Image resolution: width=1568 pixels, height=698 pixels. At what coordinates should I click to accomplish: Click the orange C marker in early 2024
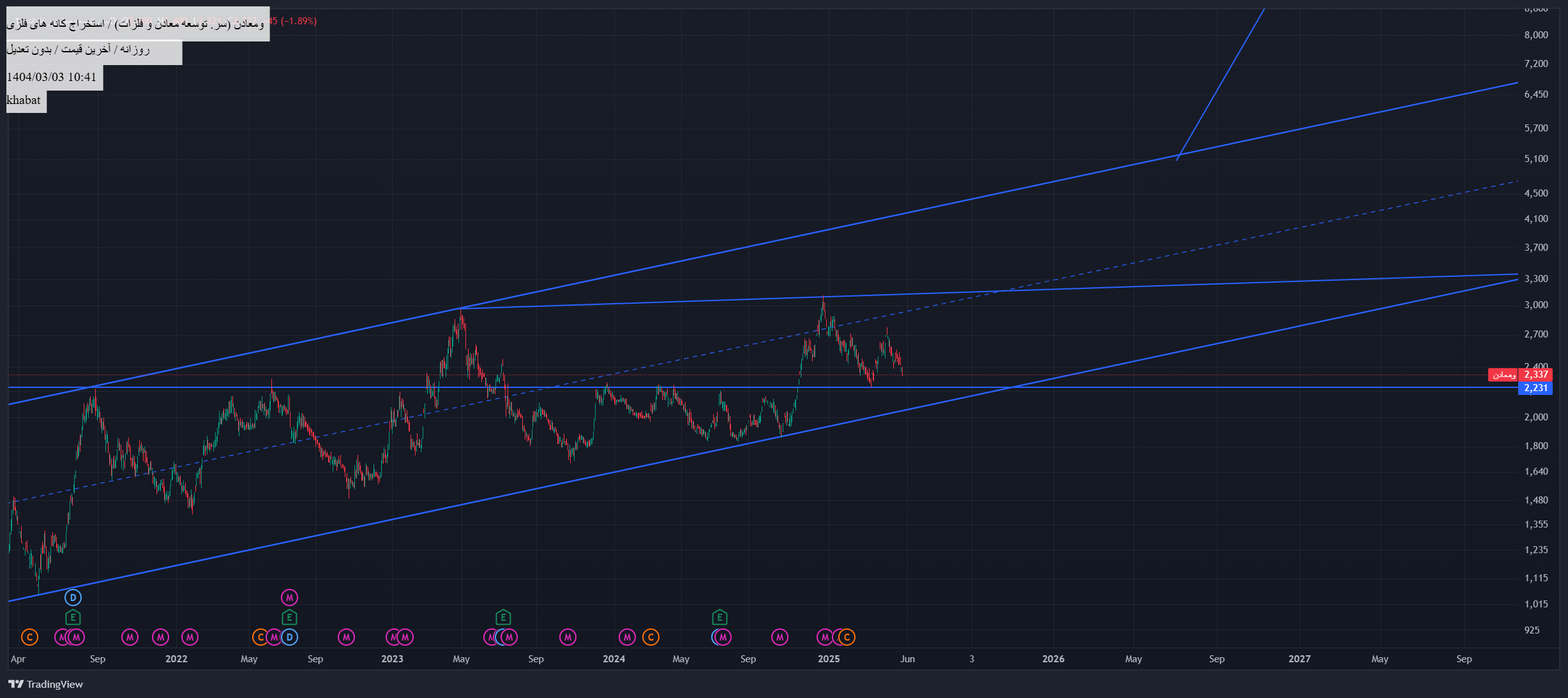coord(651,637)
